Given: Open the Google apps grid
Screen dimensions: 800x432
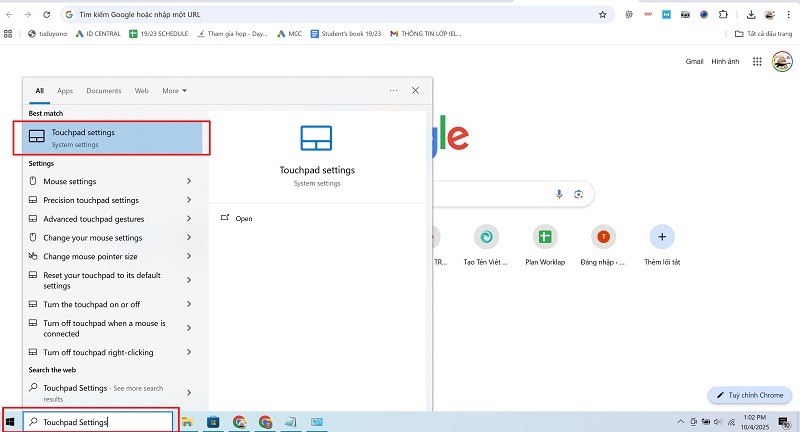Looking at the screenshot, I should click(x=757, y=62).
